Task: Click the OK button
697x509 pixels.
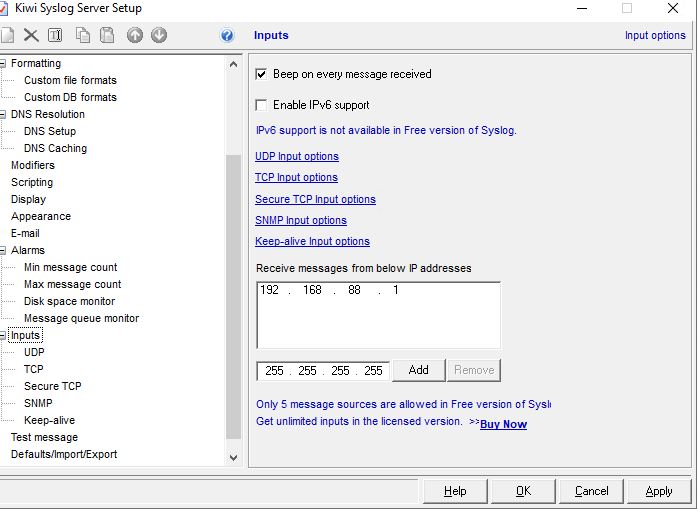Action: [523, 491]
